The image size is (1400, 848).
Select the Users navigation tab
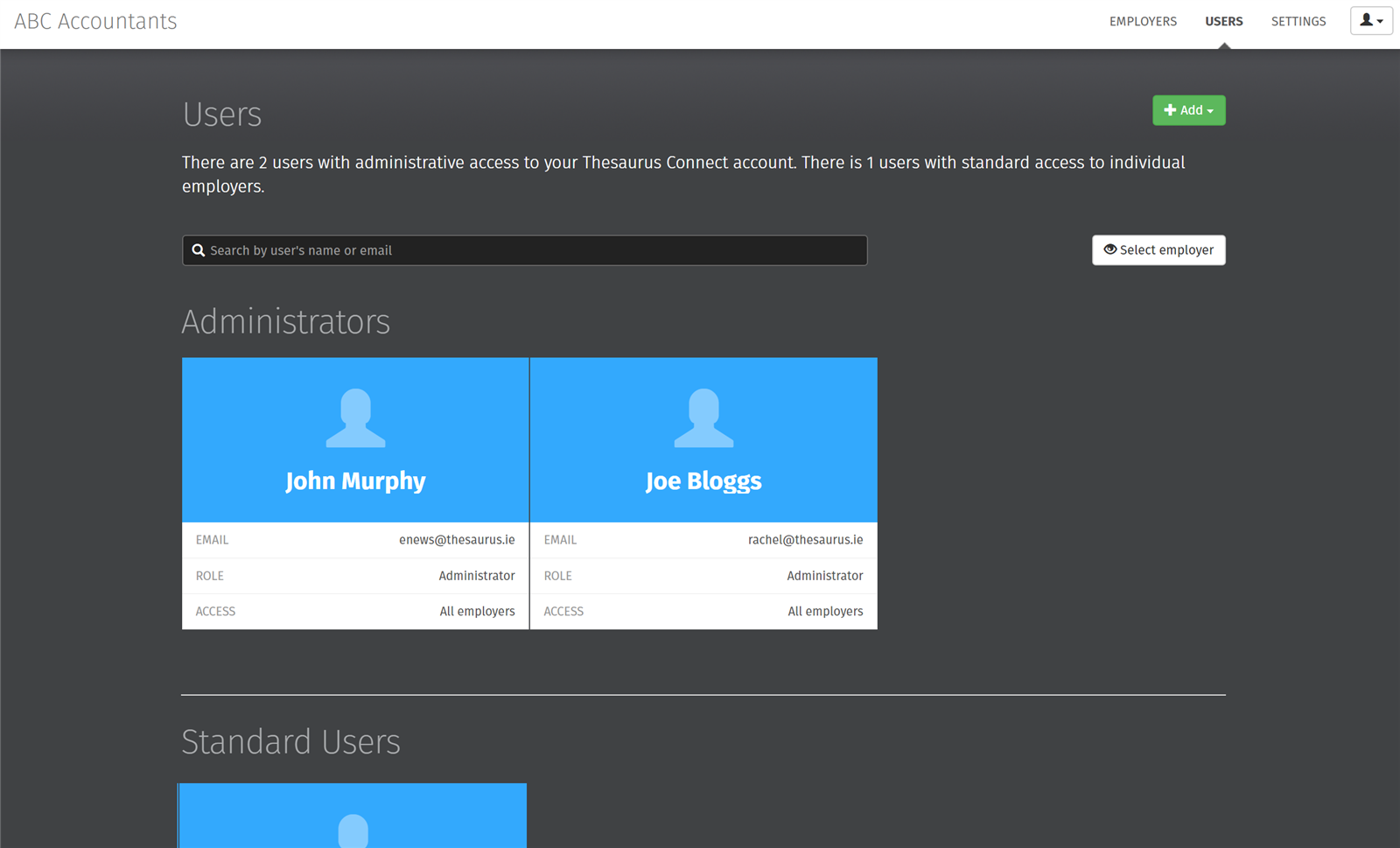point(1223,22)
